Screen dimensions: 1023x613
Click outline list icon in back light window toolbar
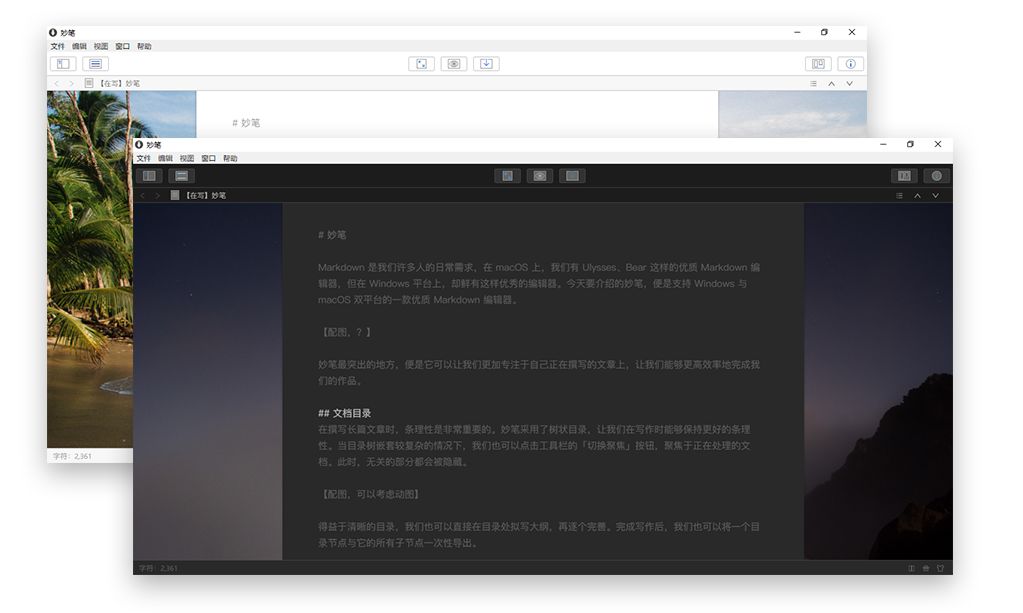pos(95,64)
